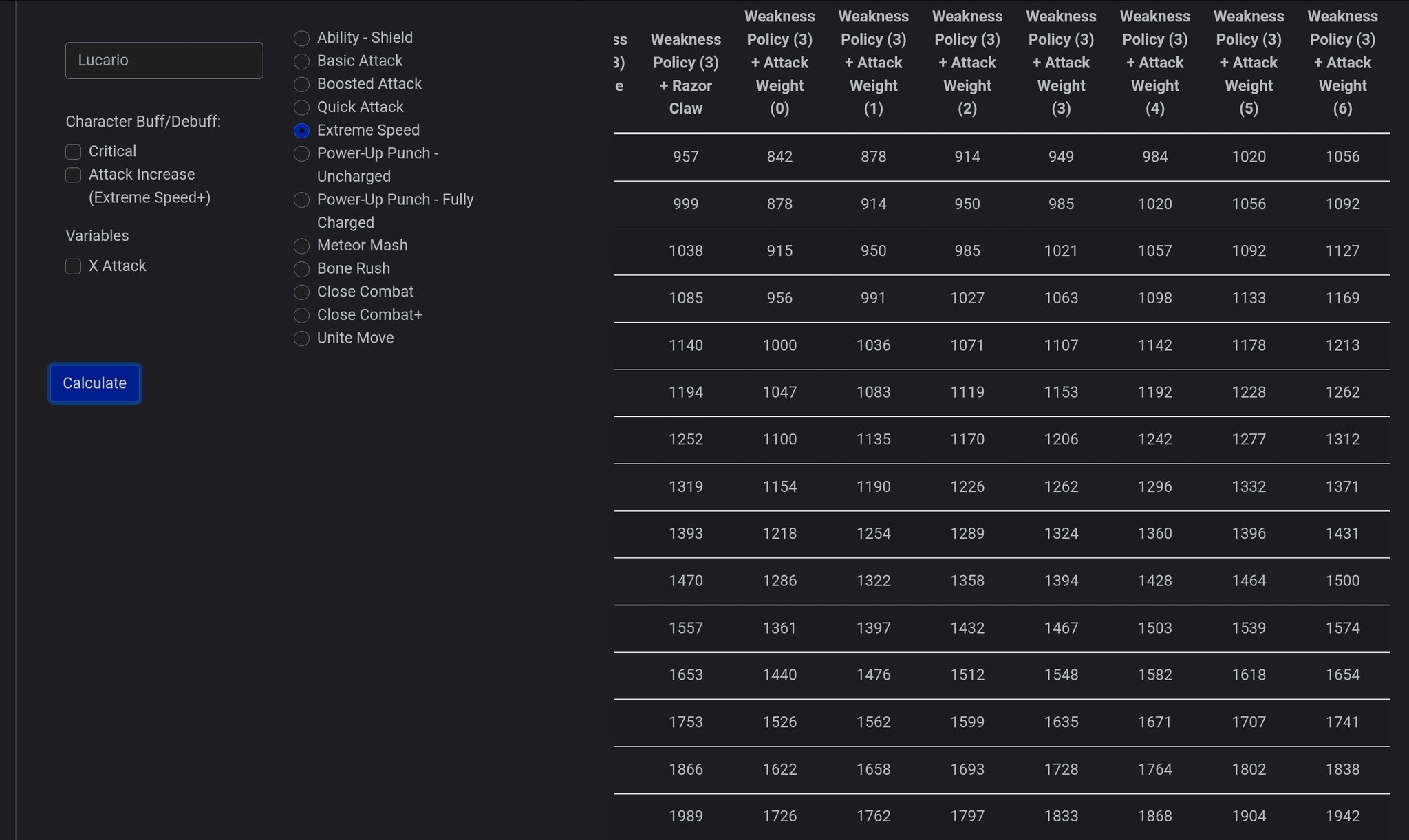Click the cell showing 842

coord(779,157)
